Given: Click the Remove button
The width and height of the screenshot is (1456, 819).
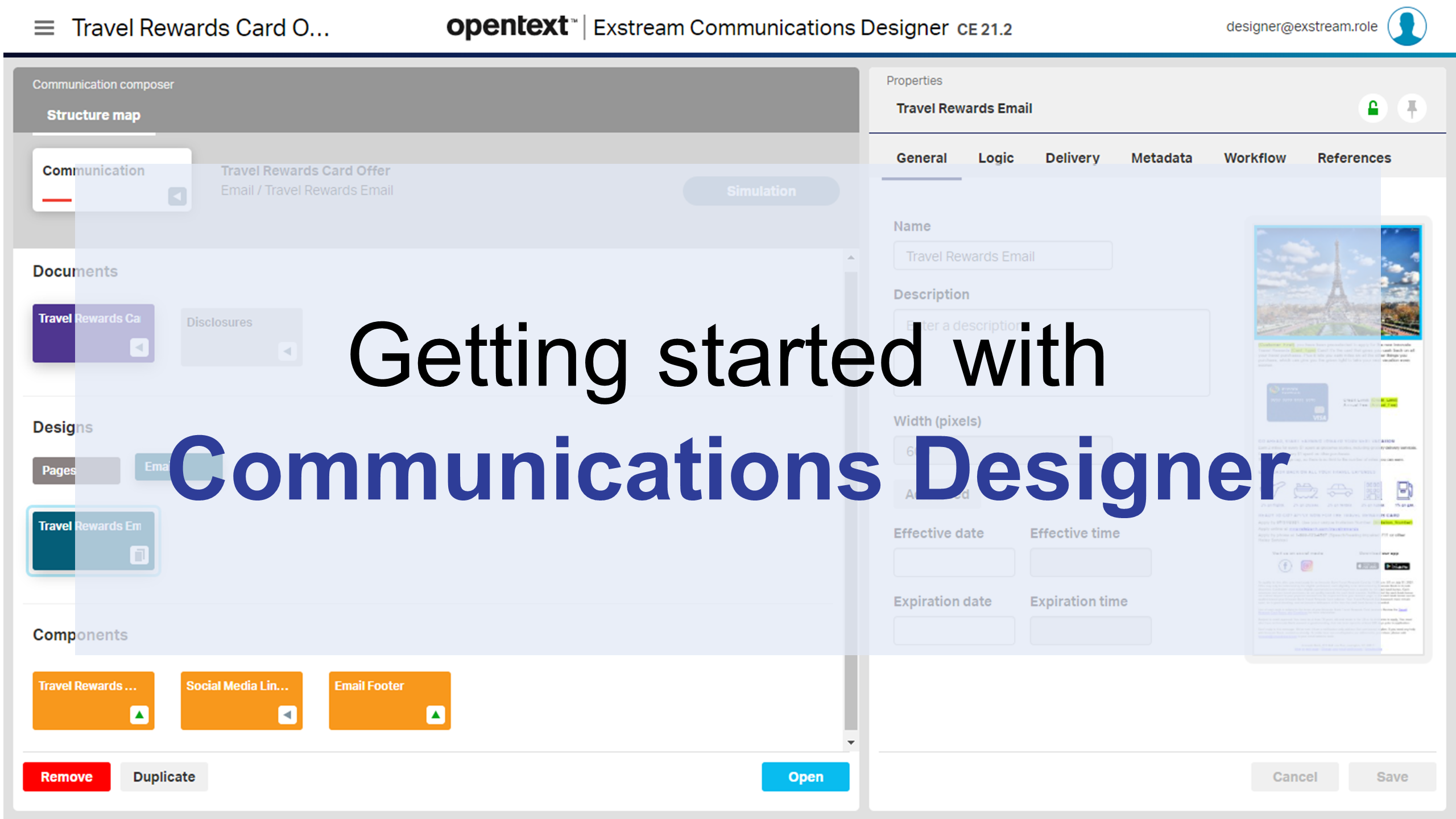Looking at the screenshot, I should (x=67, y=776).
